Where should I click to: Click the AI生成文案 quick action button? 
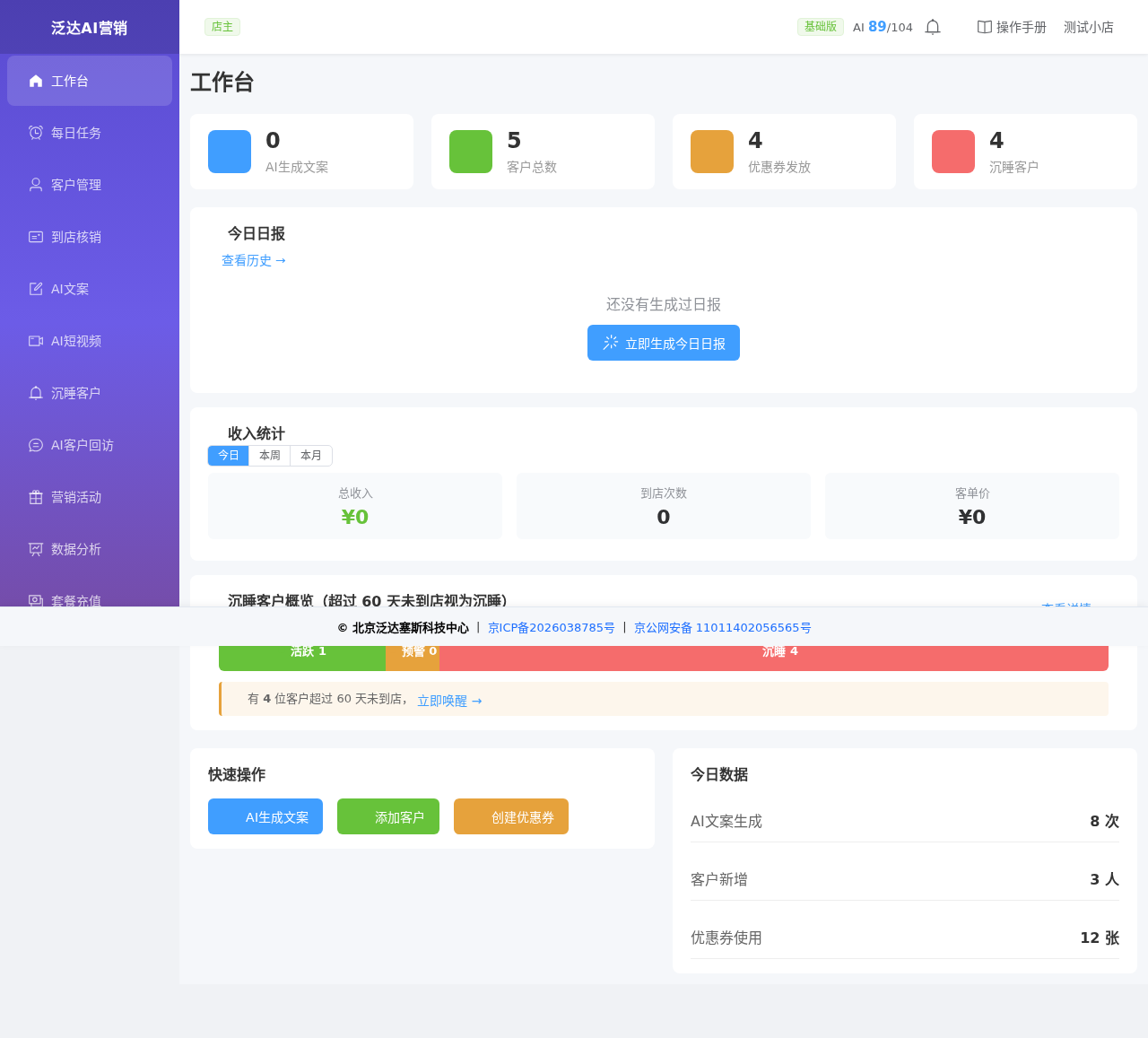[265, 816]
